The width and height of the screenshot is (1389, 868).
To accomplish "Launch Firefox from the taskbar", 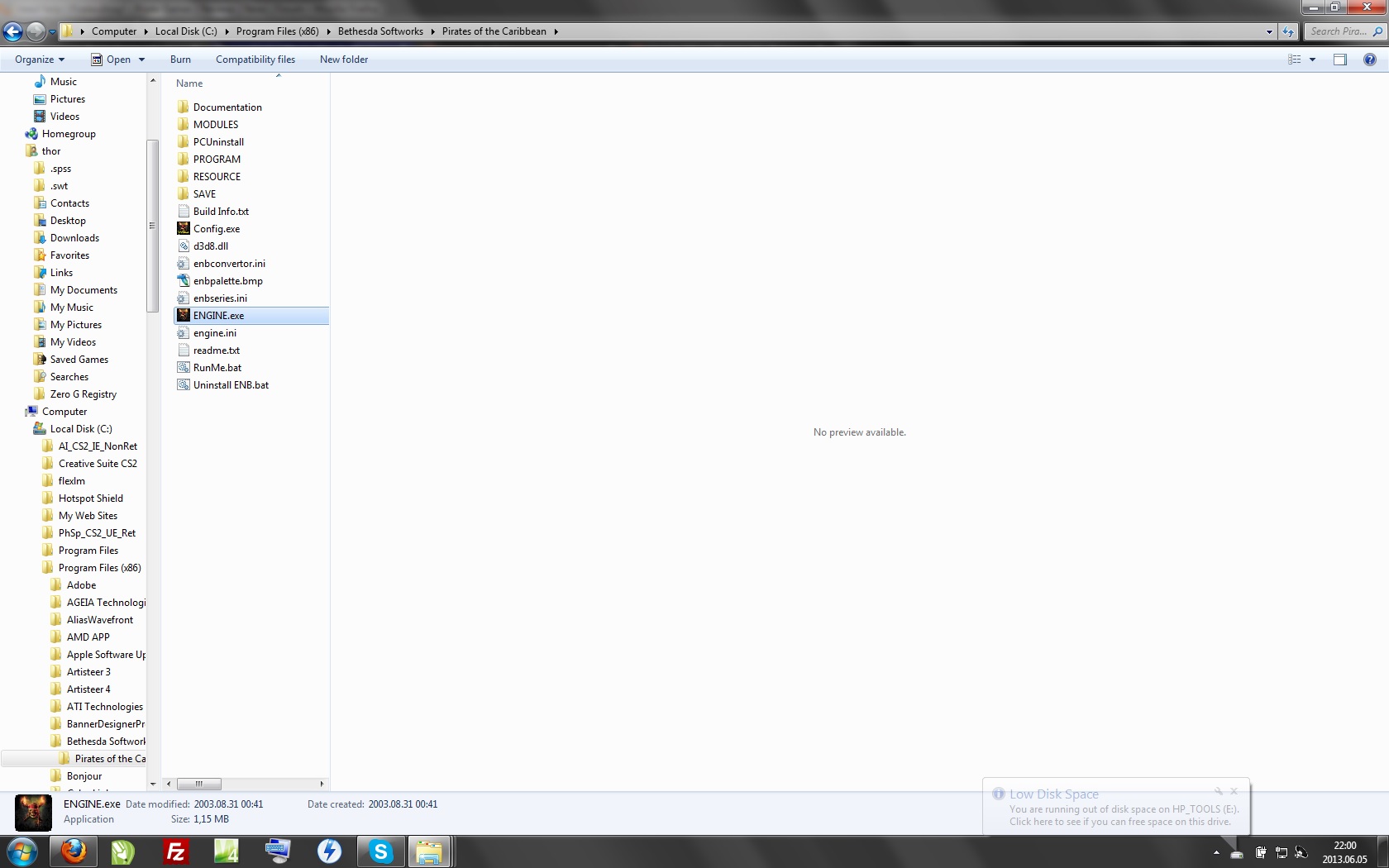I will pos(74,851).
